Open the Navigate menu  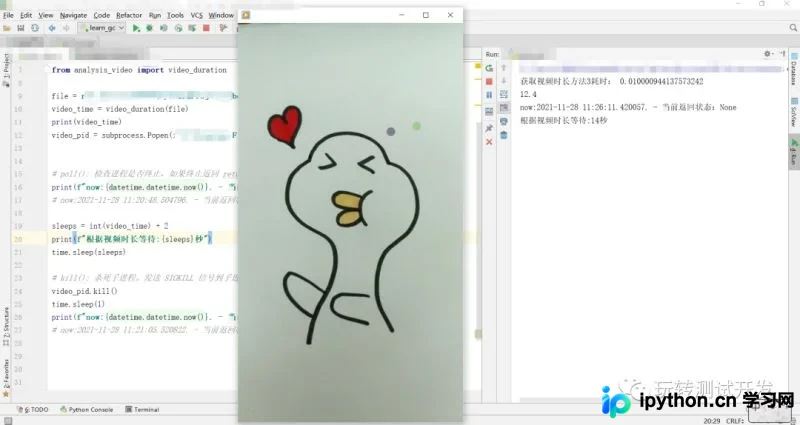73,15
